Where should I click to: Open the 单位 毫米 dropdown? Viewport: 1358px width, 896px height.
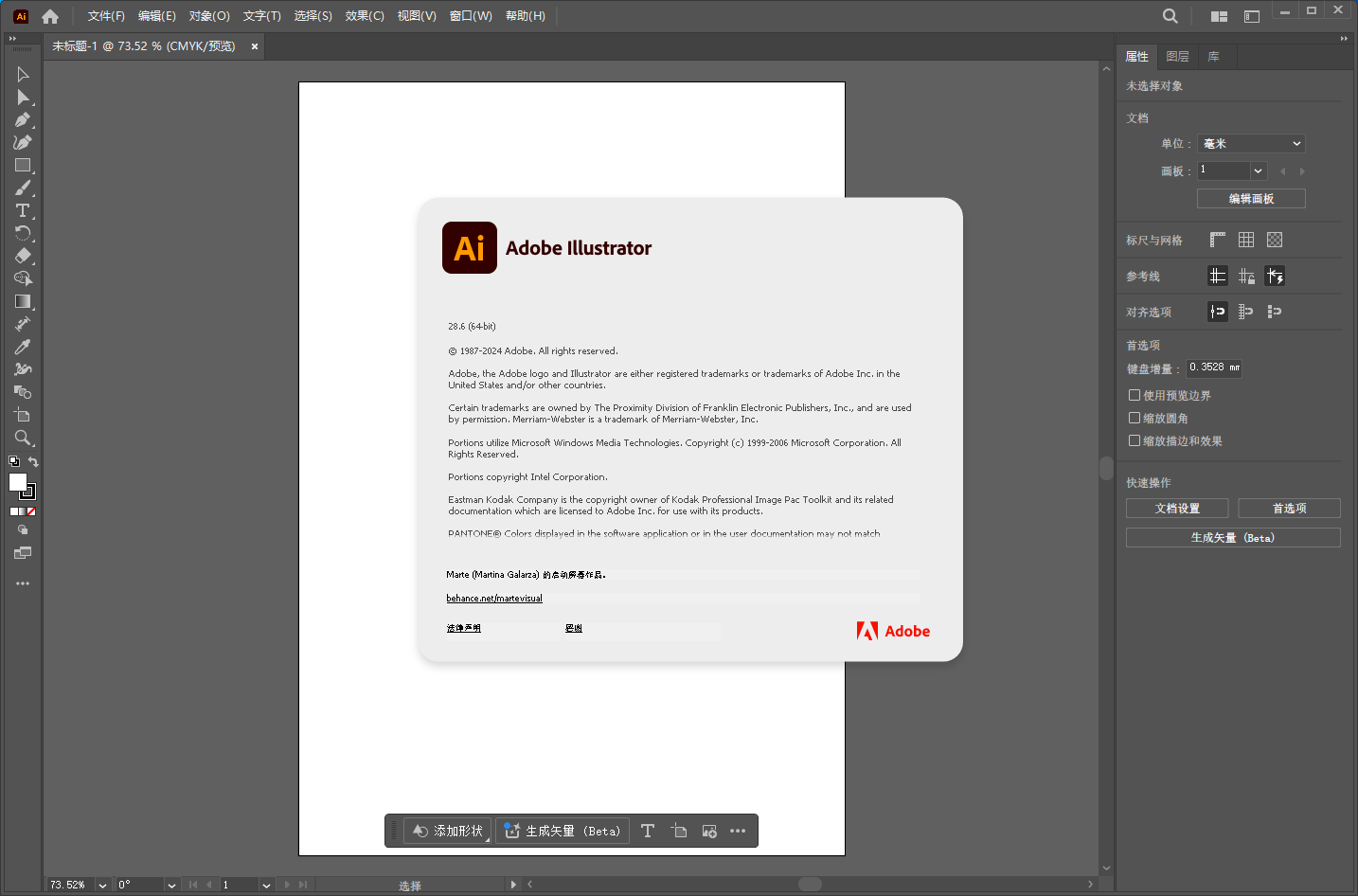coord(1251,144)
